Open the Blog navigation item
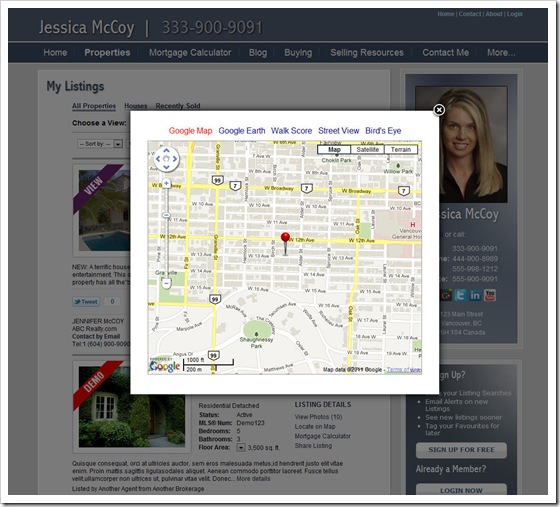 tap(258, 52)
